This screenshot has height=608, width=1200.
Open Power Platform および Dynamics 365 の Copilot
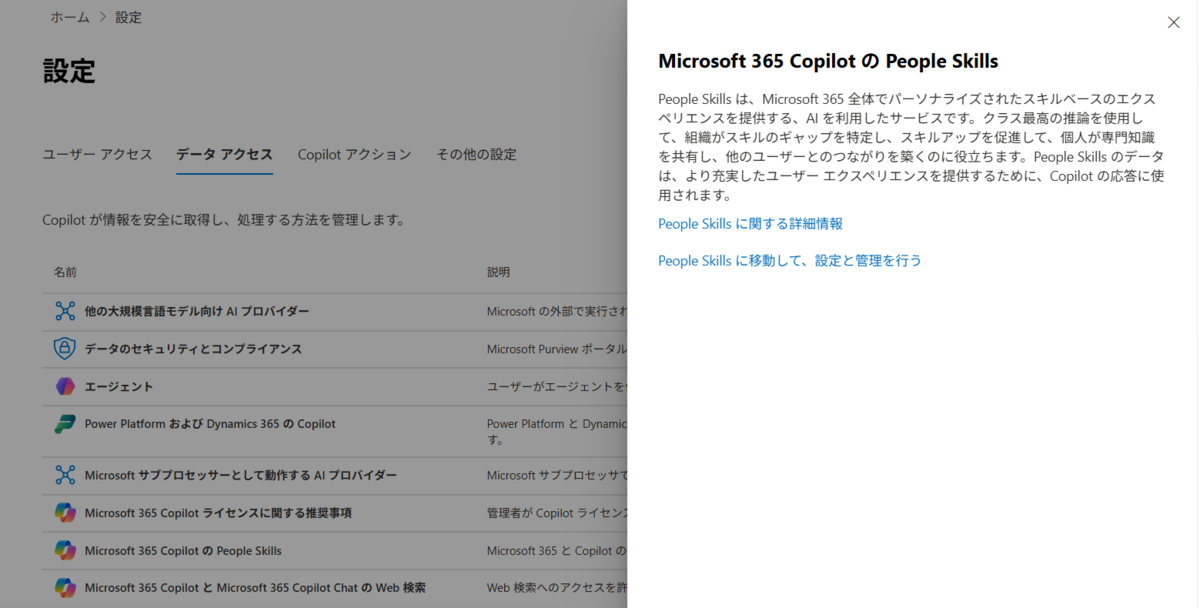click(210, 424)
